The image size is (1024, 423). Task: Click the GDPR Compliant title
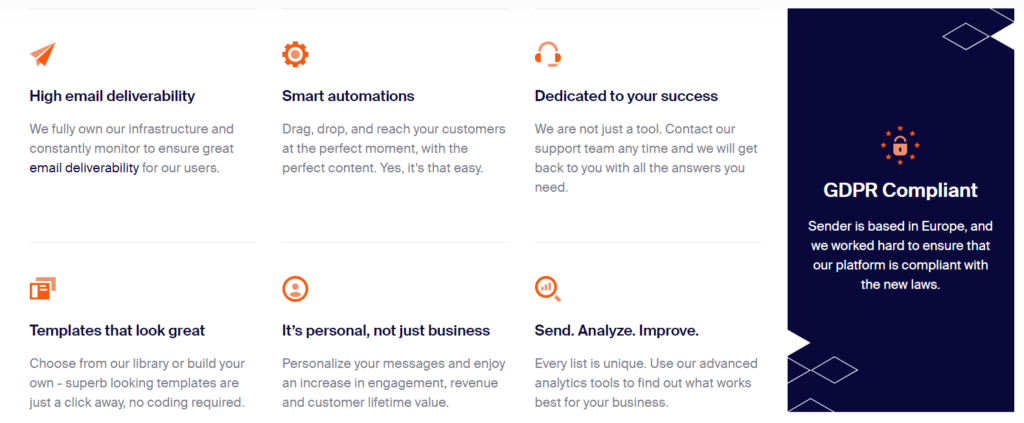click(901, 190)
